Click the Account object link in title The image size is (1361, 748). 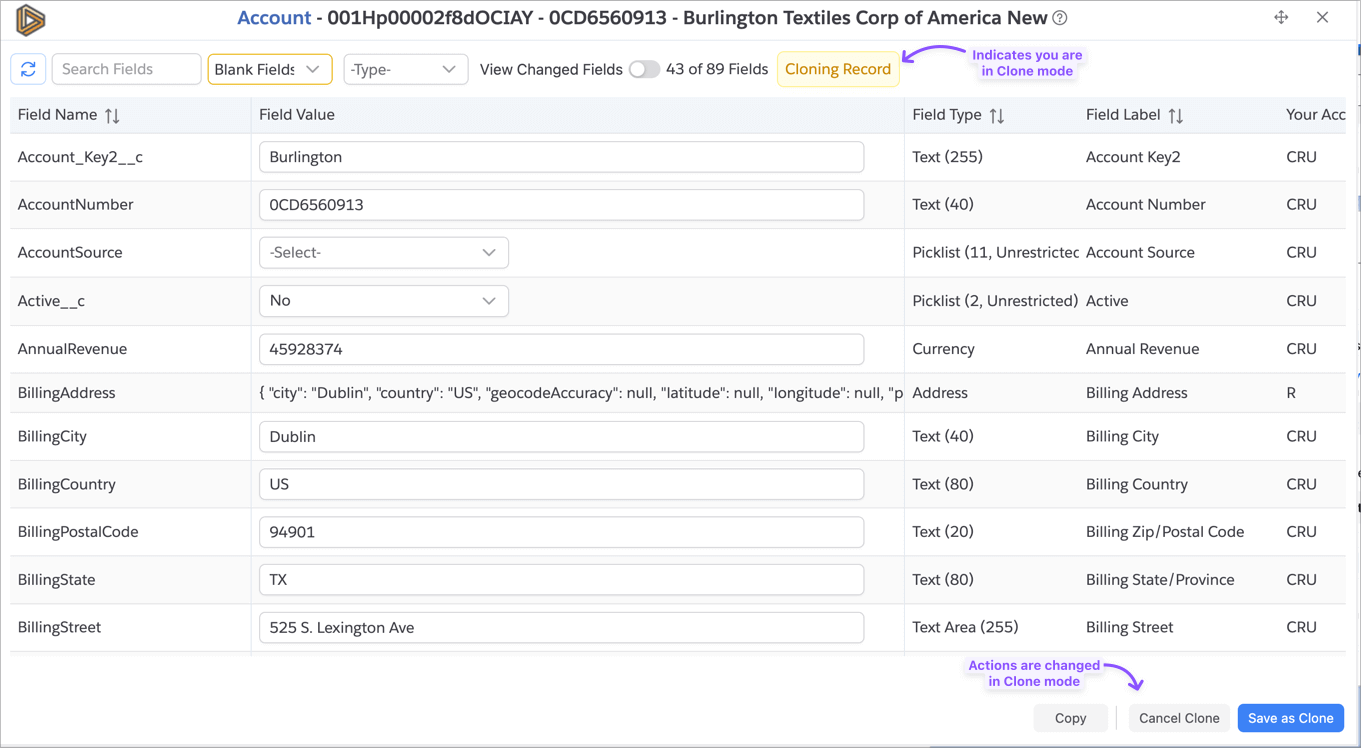274,18
